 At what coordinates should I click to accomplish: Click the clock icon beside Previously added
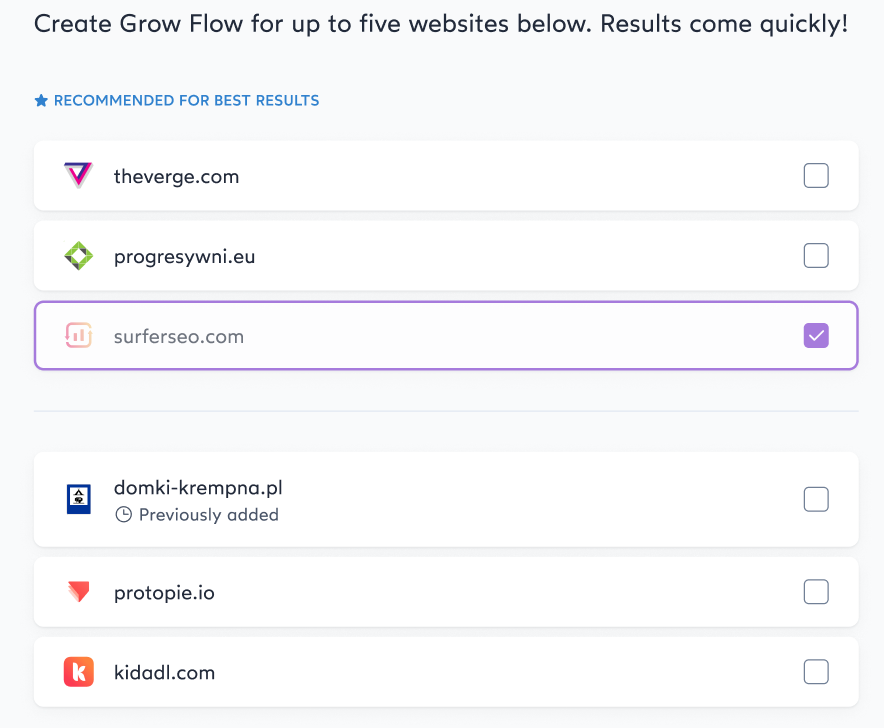point(123,514)
